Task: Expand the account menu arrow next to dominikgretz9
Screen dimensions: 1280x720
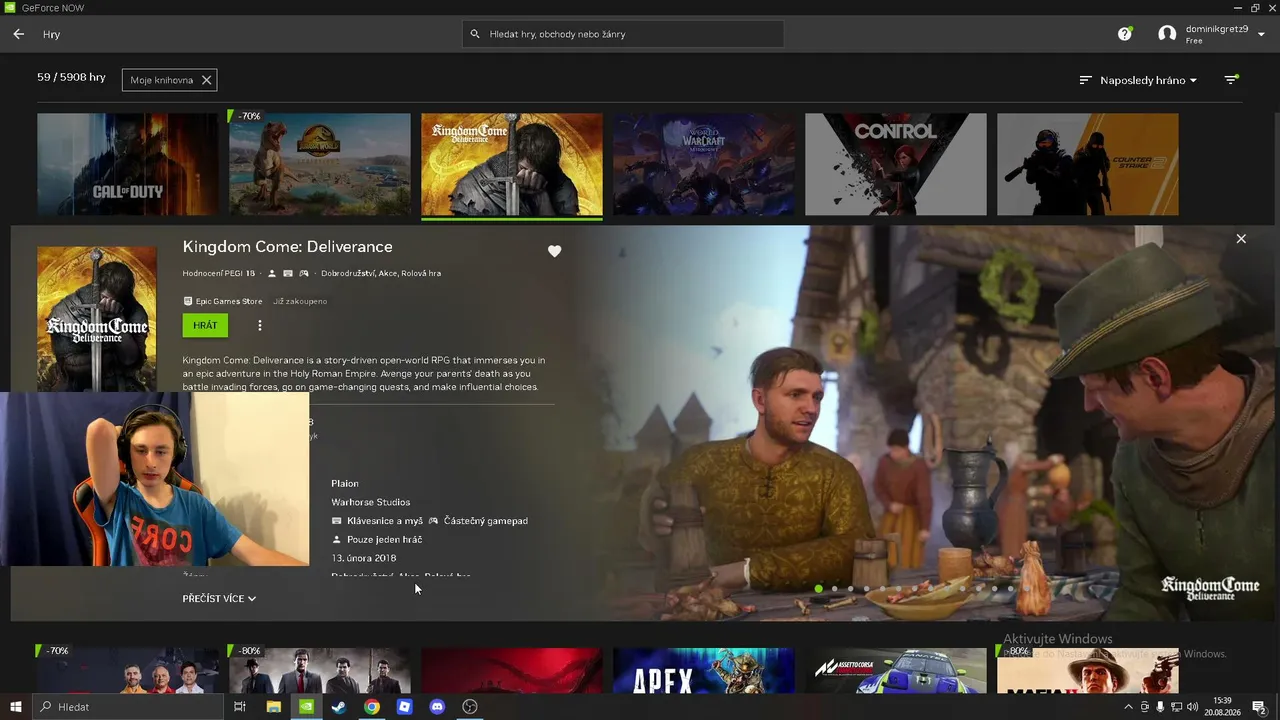Action: pos(1262,34)
